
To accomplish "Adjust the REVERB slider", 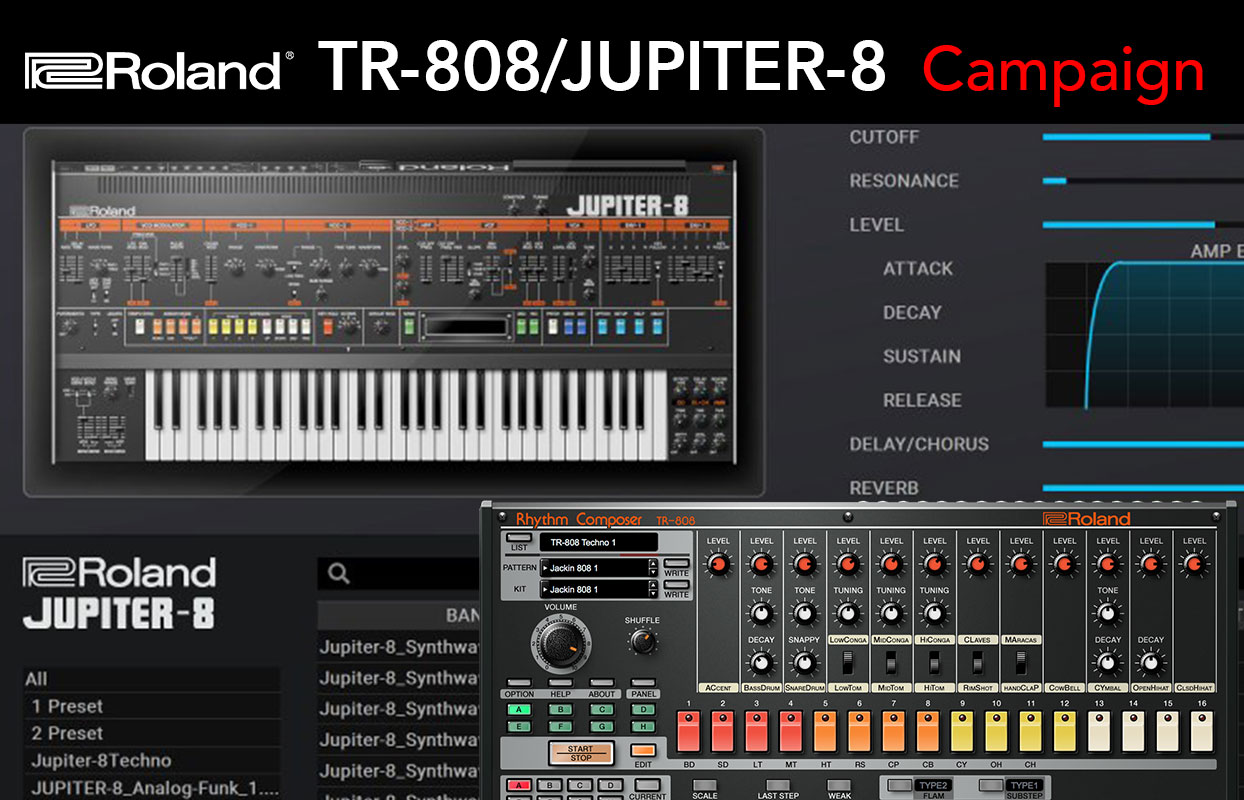I will coord(1143,488).
